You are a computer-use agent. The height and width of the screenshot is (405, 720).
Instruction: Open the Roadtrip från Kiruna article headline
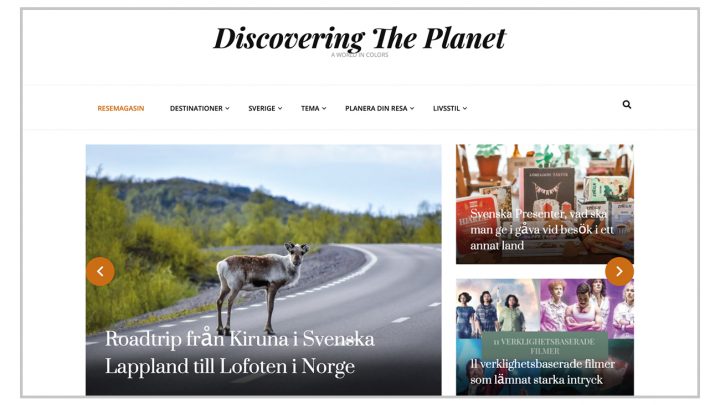tap(240, 353)
